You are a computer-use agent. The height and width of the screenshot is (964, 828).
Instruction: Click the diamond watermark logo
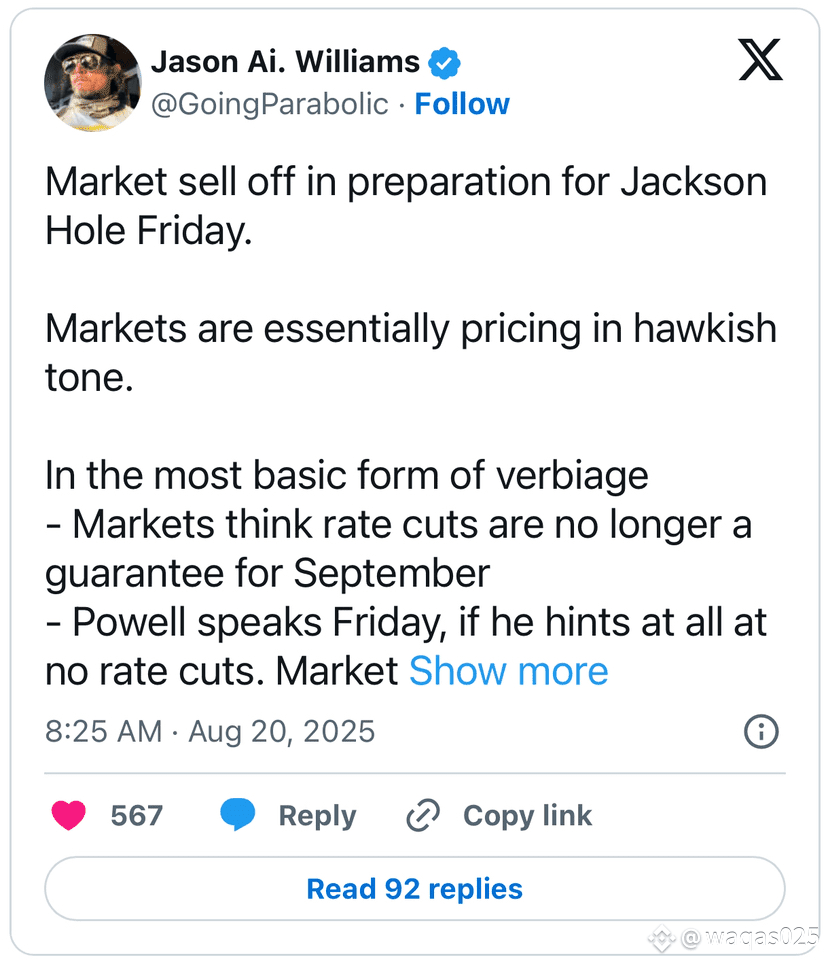pyautogui.click(x=663, y=938)
